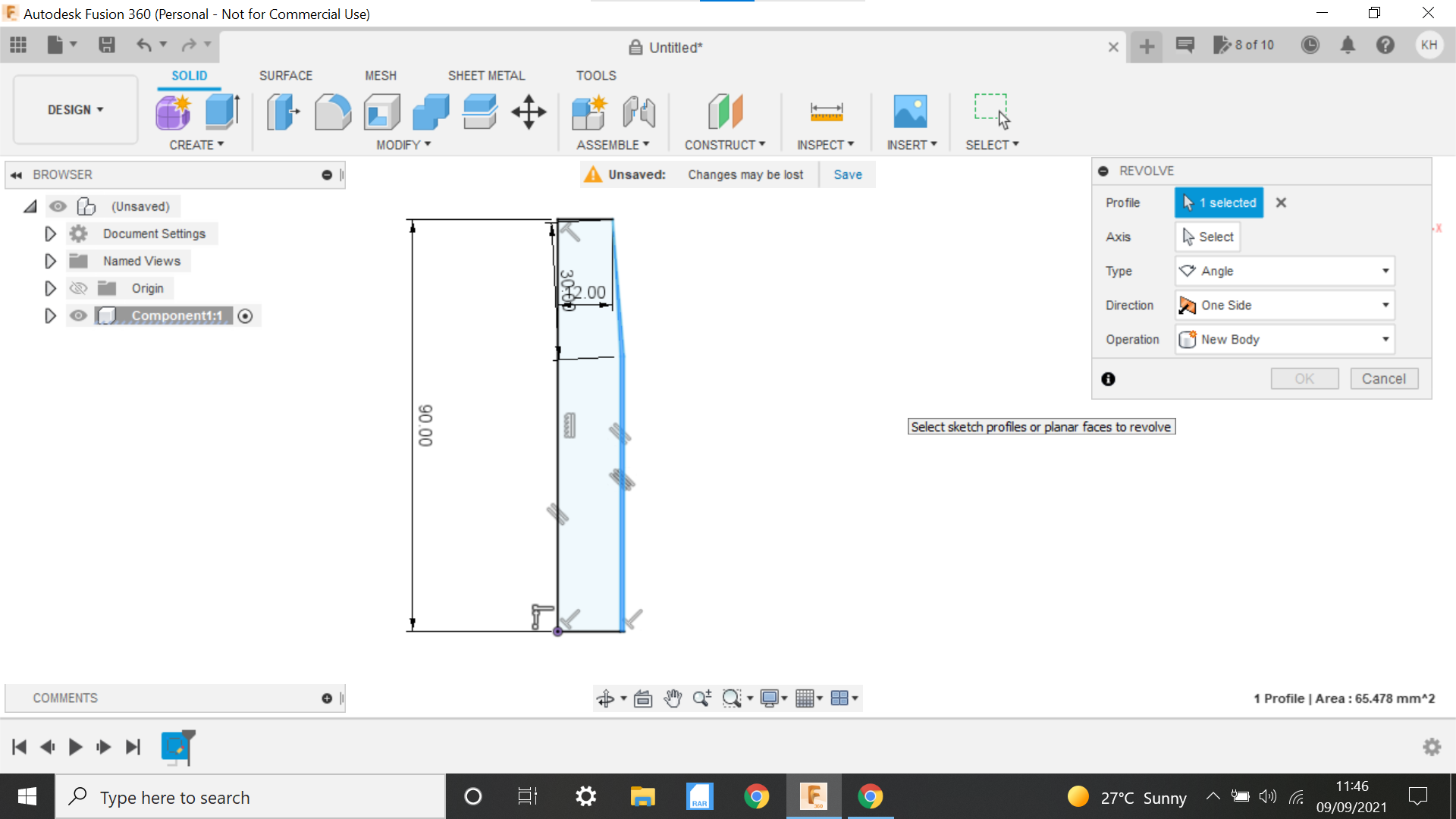1456x819 pixels.
Task: Click Cancel to abort Revolve operation
Action: pyautogui.click(x=1384, y=378)
